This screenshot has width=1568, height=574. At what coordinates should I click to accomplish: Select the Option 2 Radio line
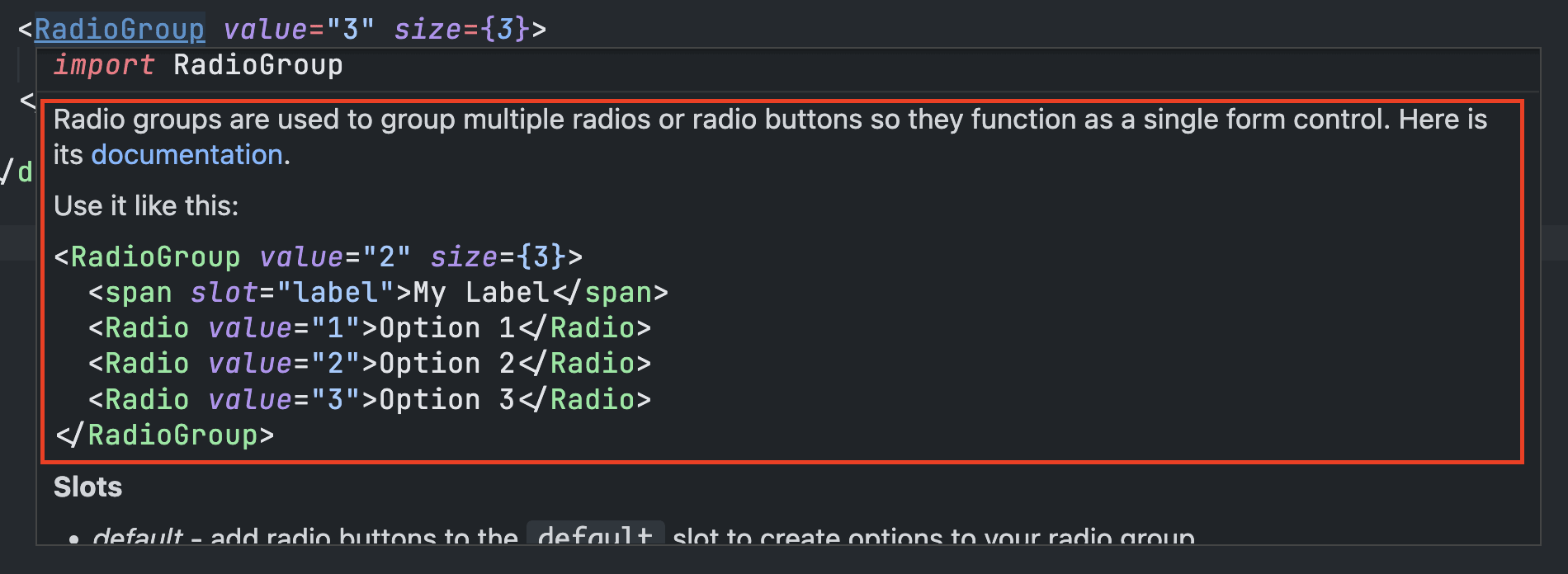pyautogui.click(x=370, y=363)
